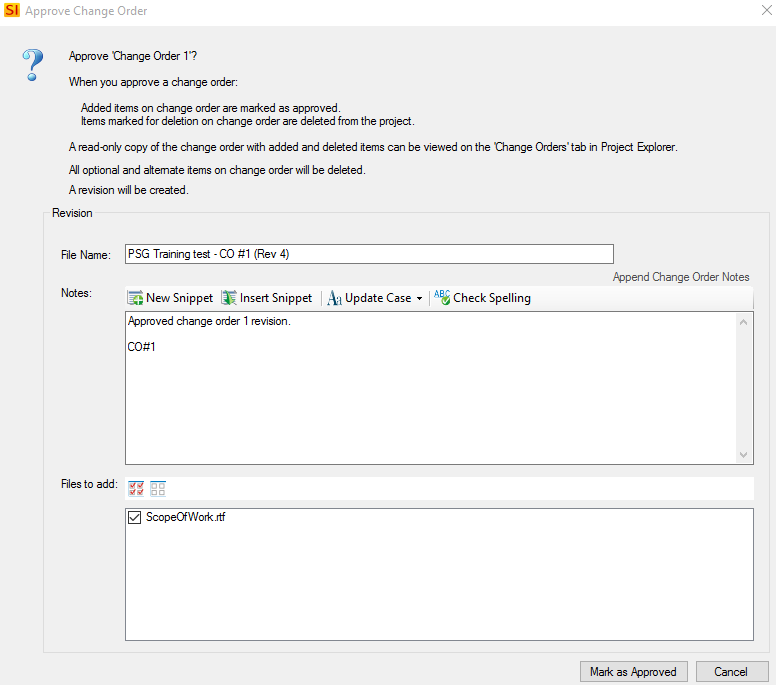Open the Update Case dropdown arrow
The height and width of the screenshot is (685, 776).
419,298
